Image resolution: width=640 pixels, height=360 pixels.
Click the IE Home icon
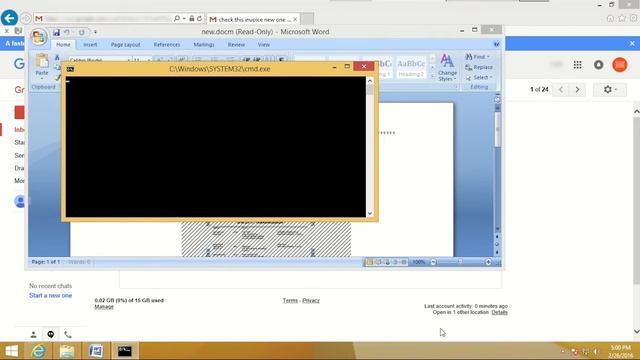610,18
